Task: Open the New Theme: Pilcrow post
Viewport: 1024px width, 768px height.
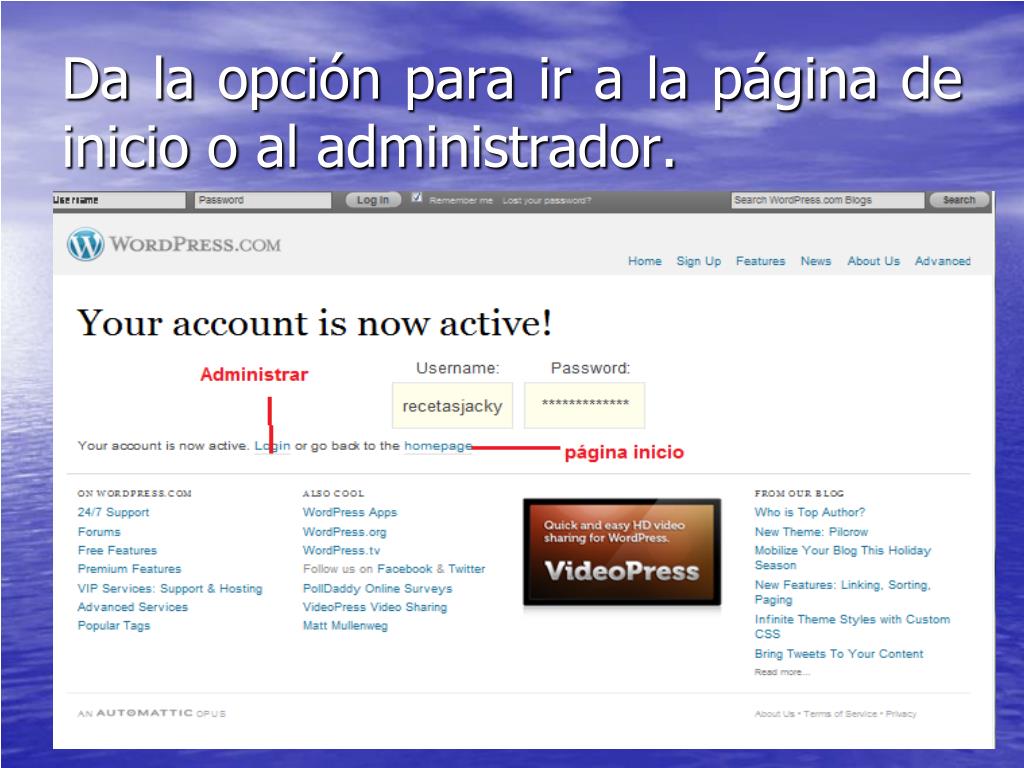Action: point(811,532)
